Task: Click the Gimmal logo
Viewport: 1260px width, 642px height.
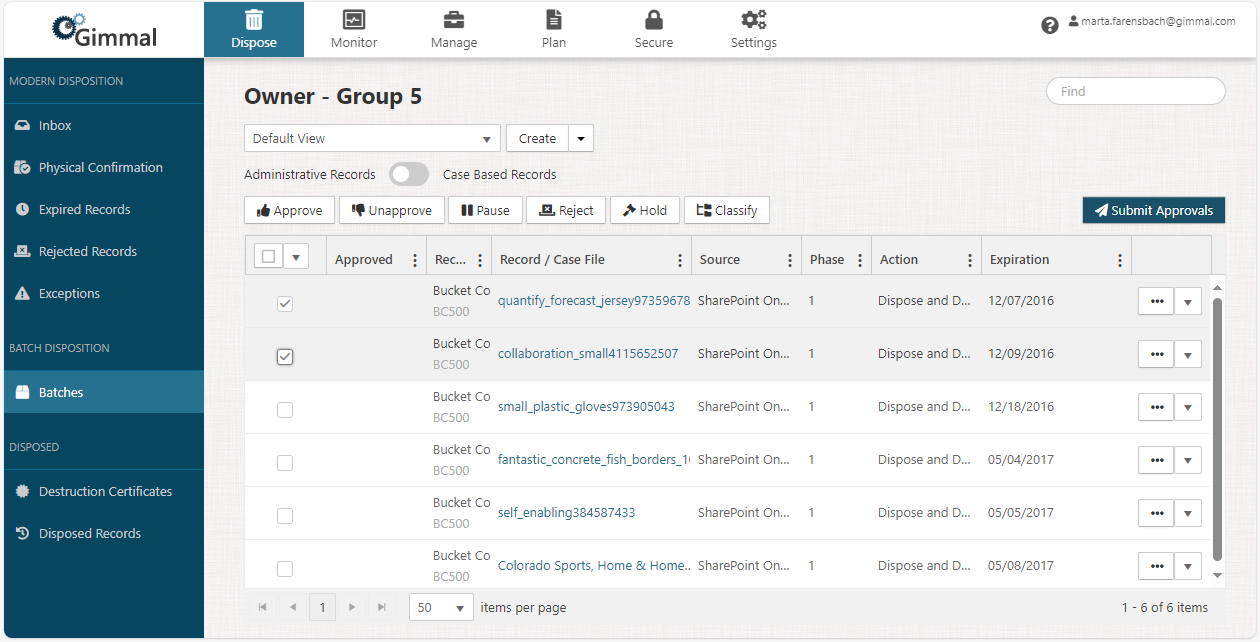Action: coord(104,32)
